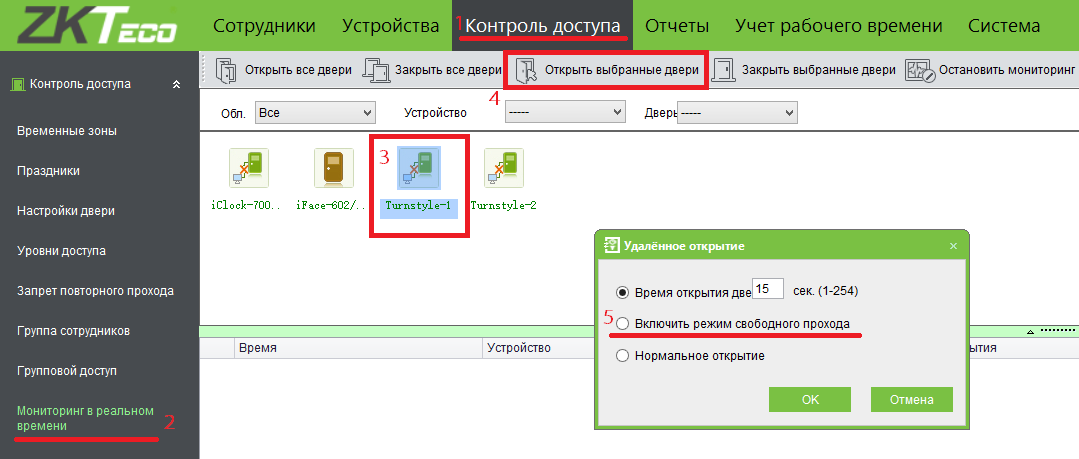
Task: Open Праздники in sidebar
Action: [48, 171]
